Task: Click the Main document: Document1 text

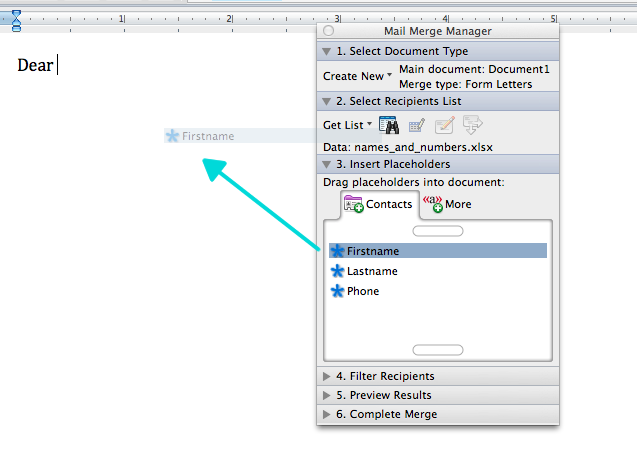Action: tap(474, 69)
